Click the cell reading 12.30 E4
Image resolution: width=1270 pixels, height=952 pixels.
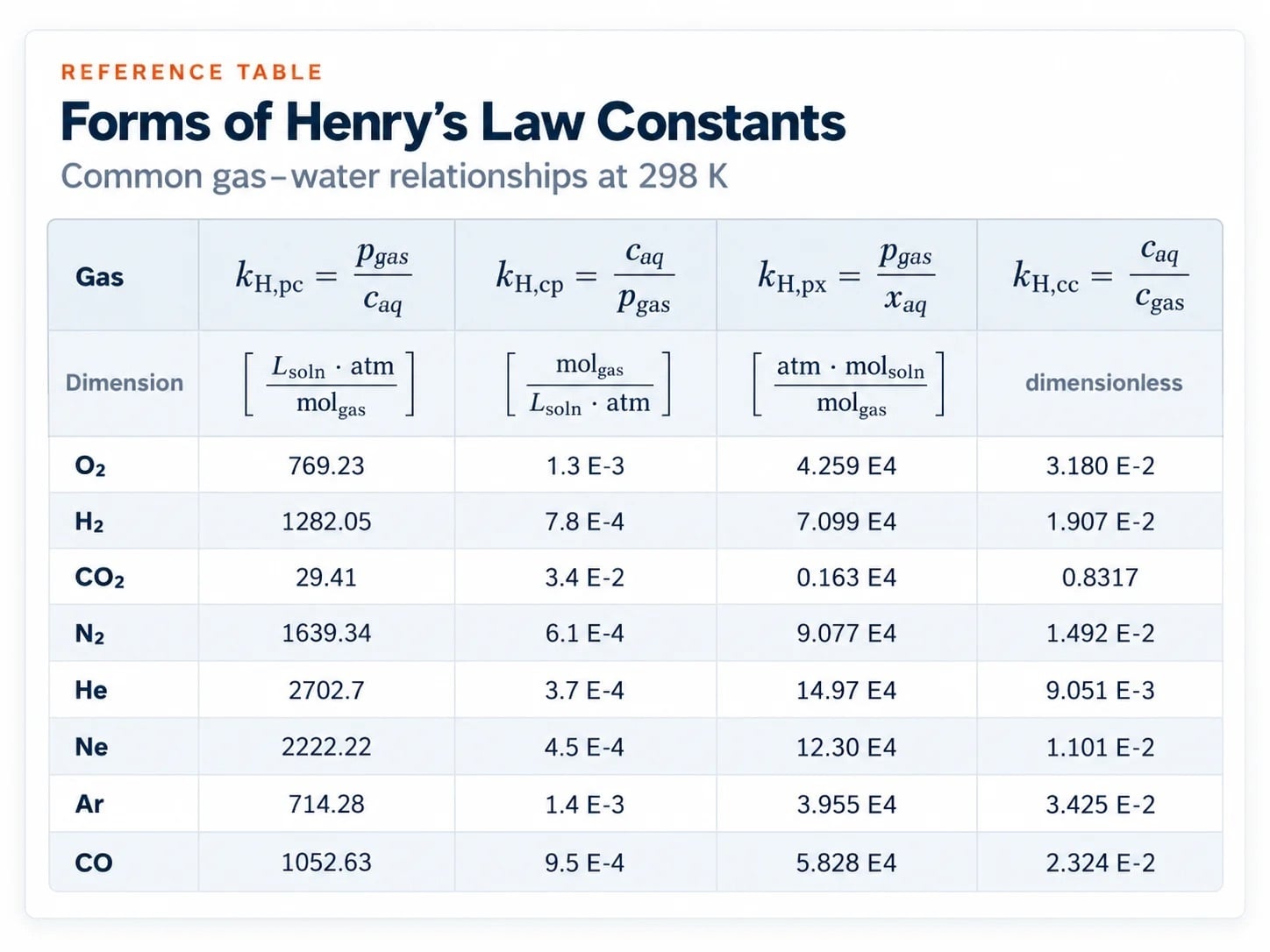tap(846, 747)
